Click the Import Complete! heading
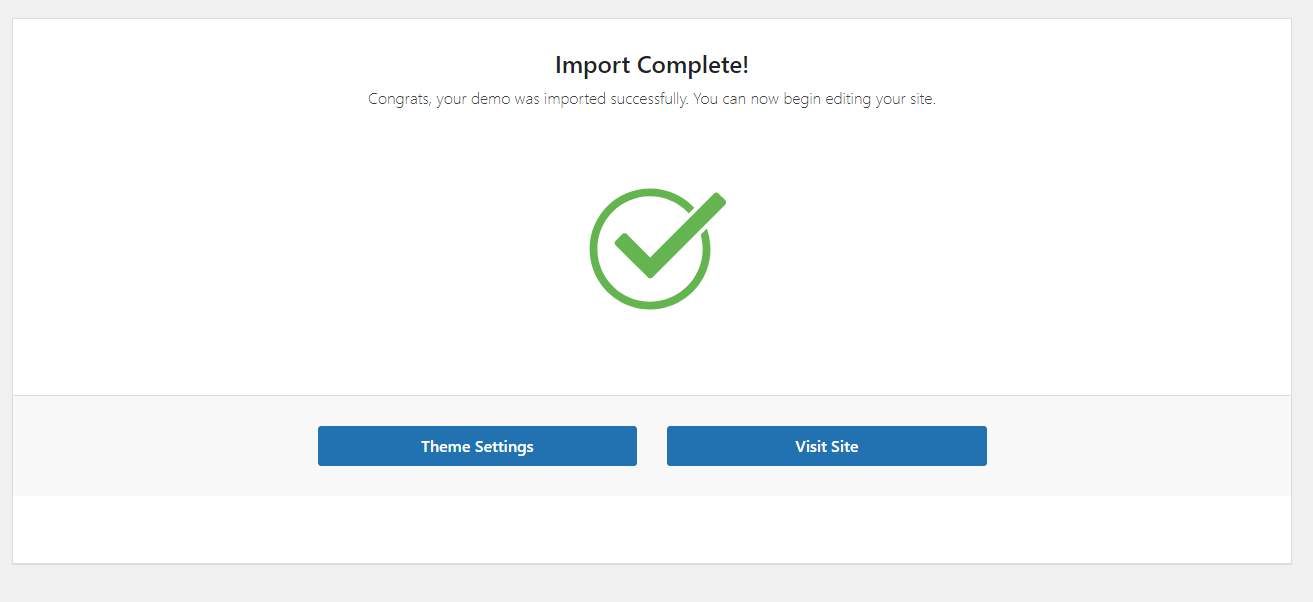The width and height of the screenshot is (1313, 602). click(x=651, y=66)
